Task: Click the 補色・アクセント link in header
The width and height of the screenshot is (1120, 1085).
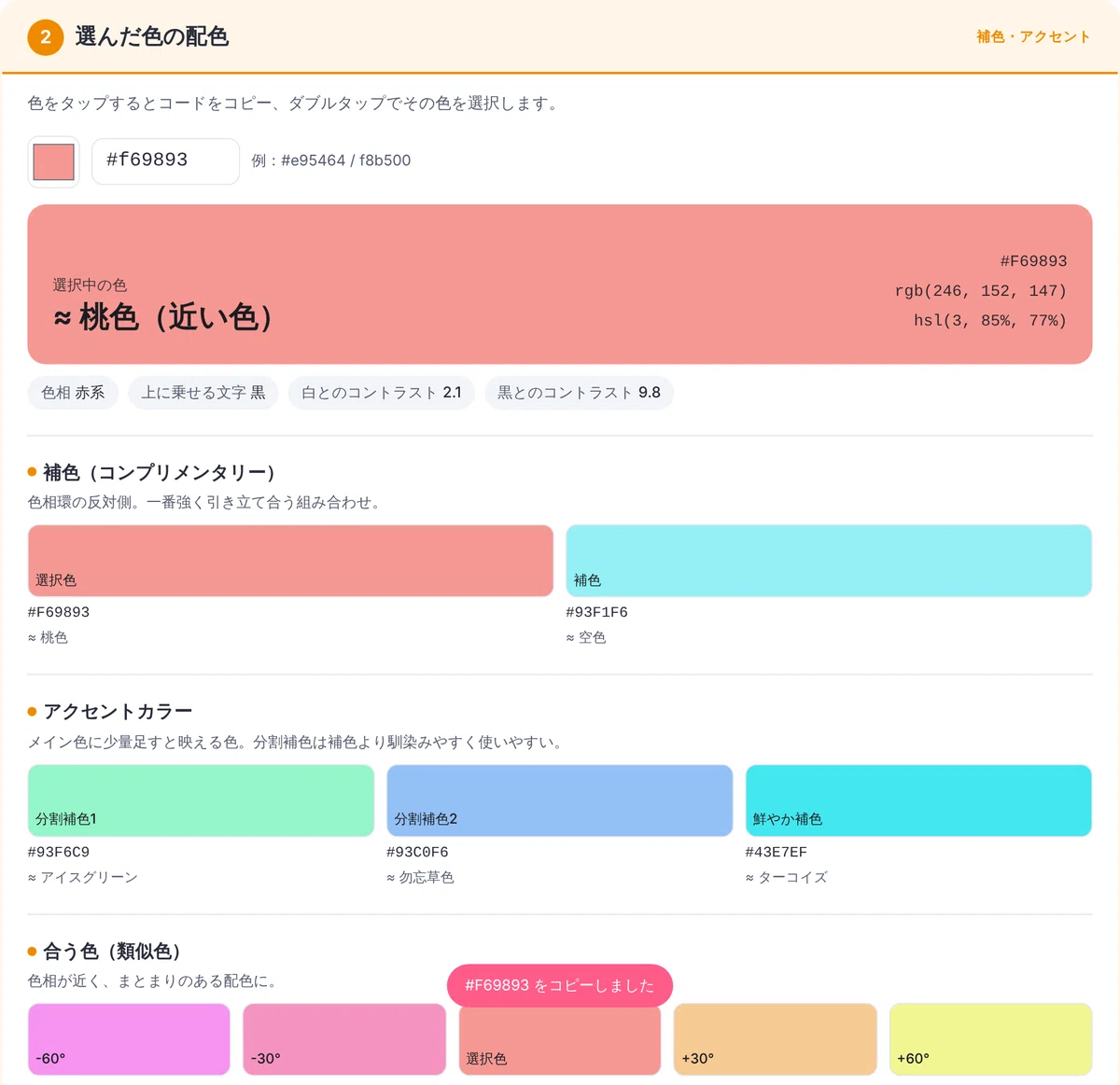Action: (1033, 36)
